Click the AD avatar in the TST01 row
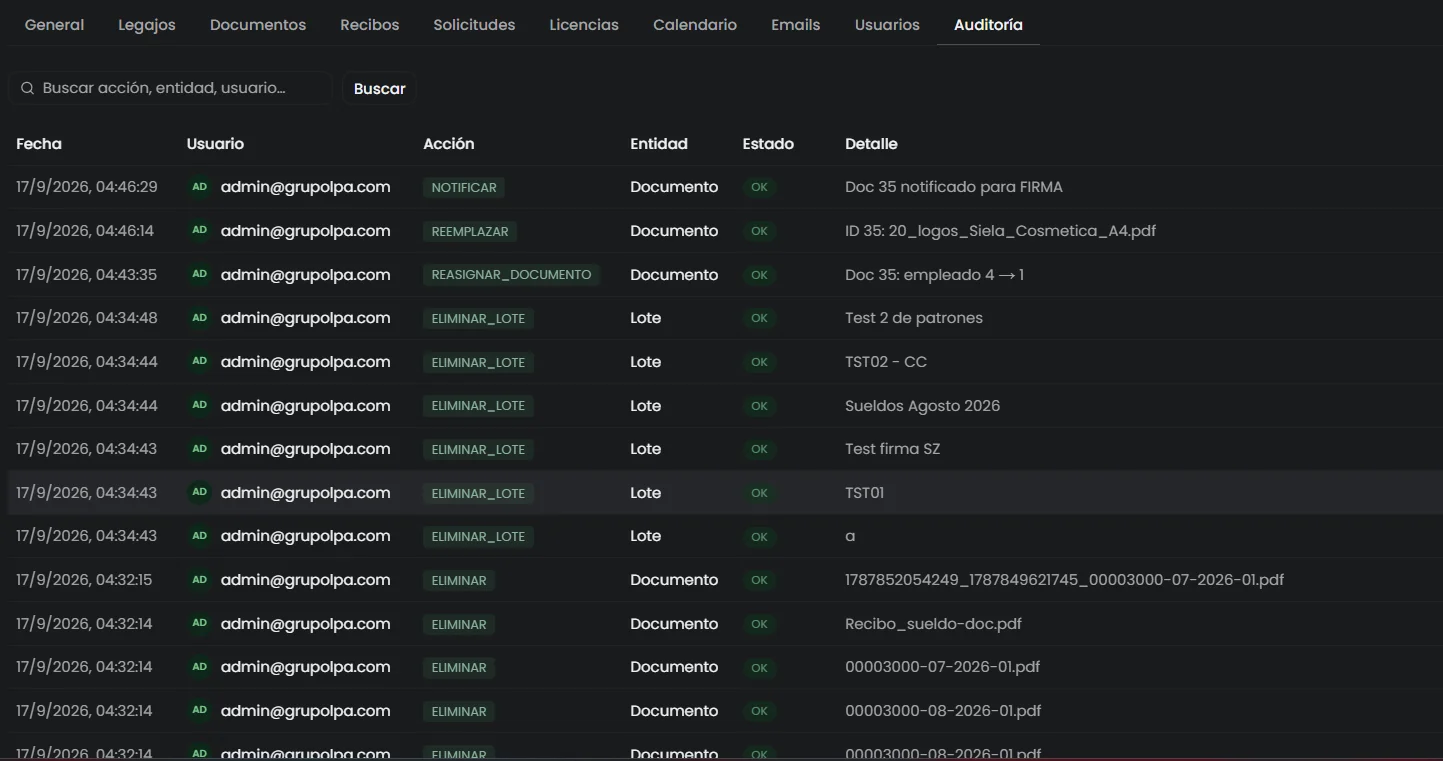Viewport: 1443px width, 761px height. click(199, 493)
